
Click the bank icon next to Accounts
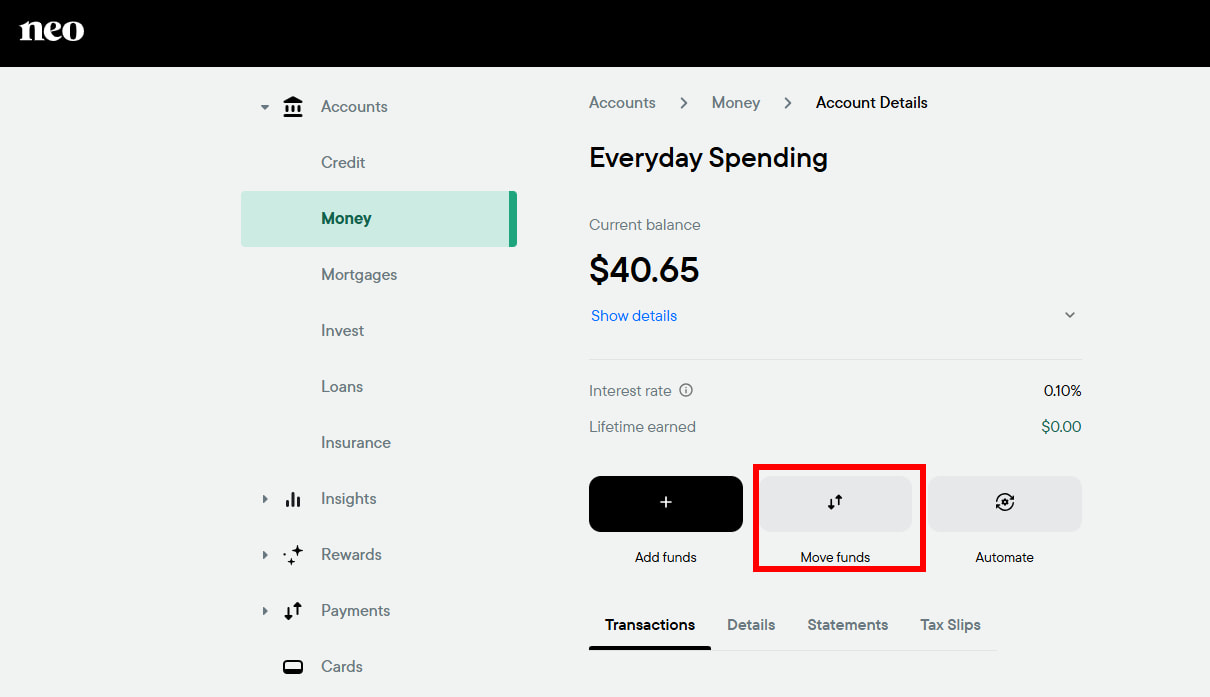[292, 105]
